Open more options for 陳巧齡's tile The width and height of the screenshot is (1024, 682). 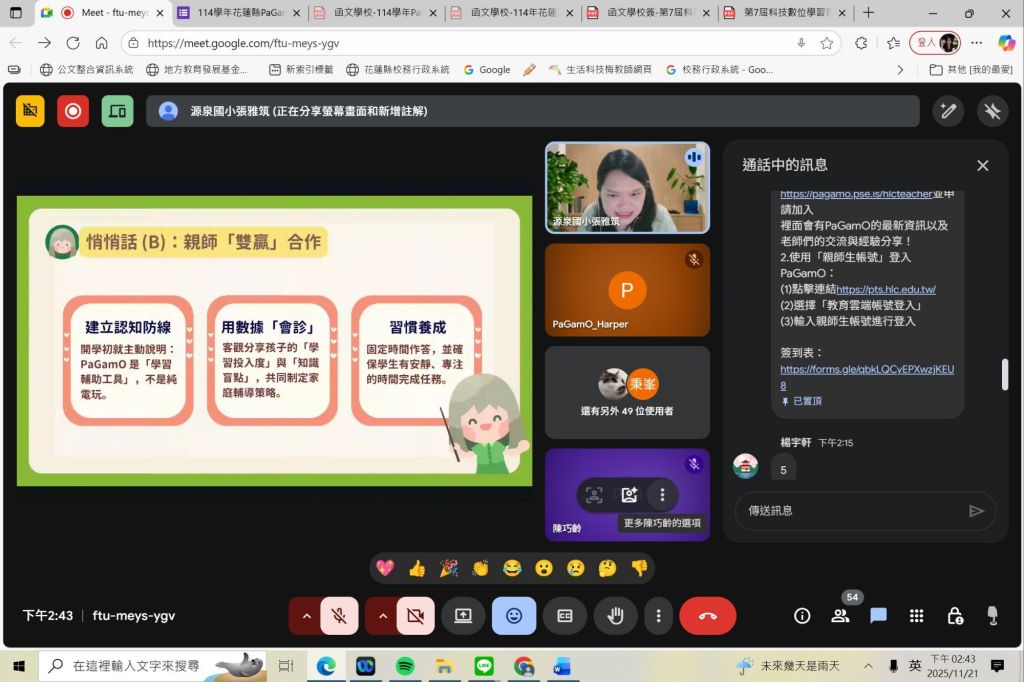tap(661, 494)
